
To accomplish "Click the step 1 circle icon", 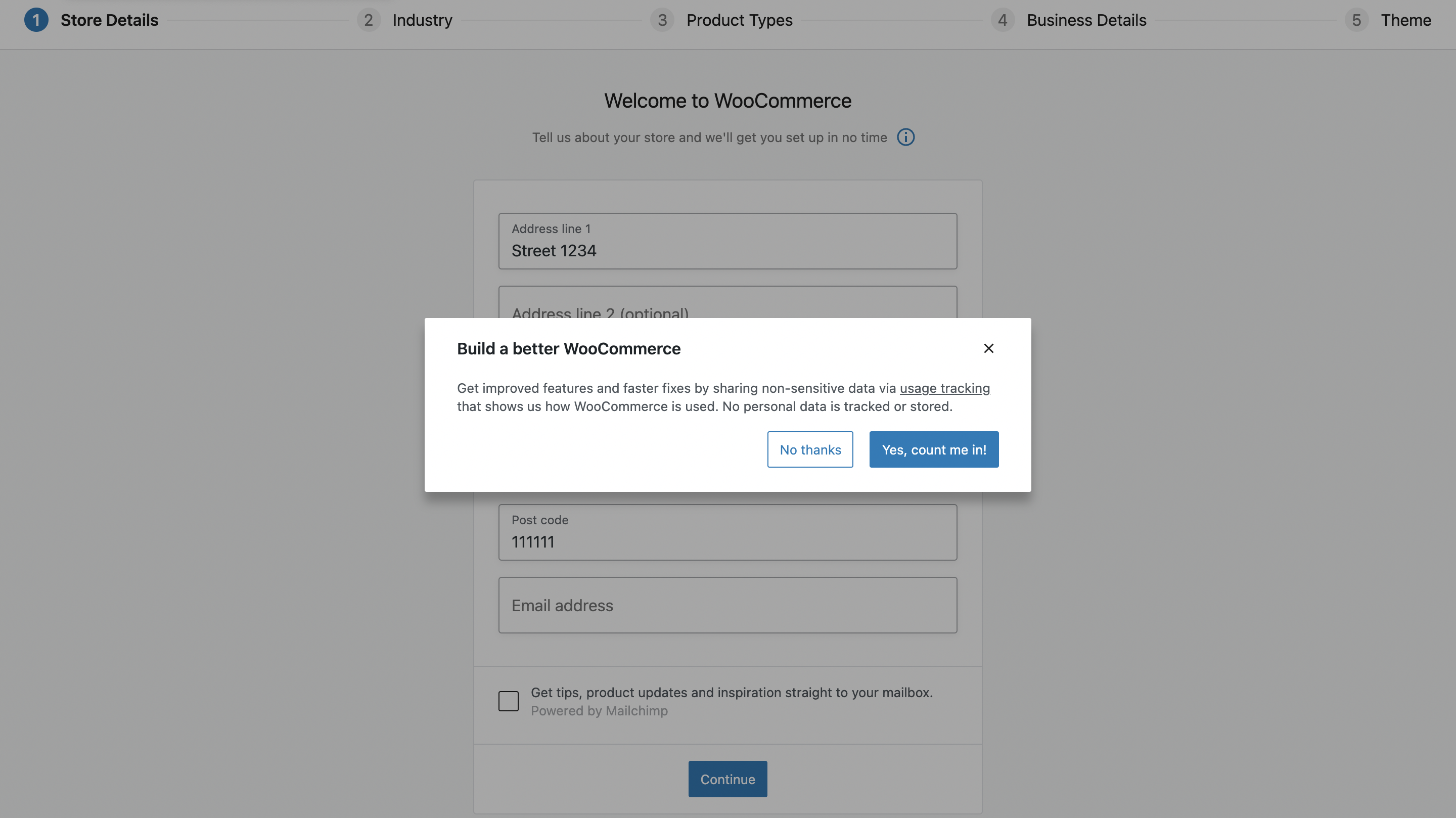I will pos(36,20).
